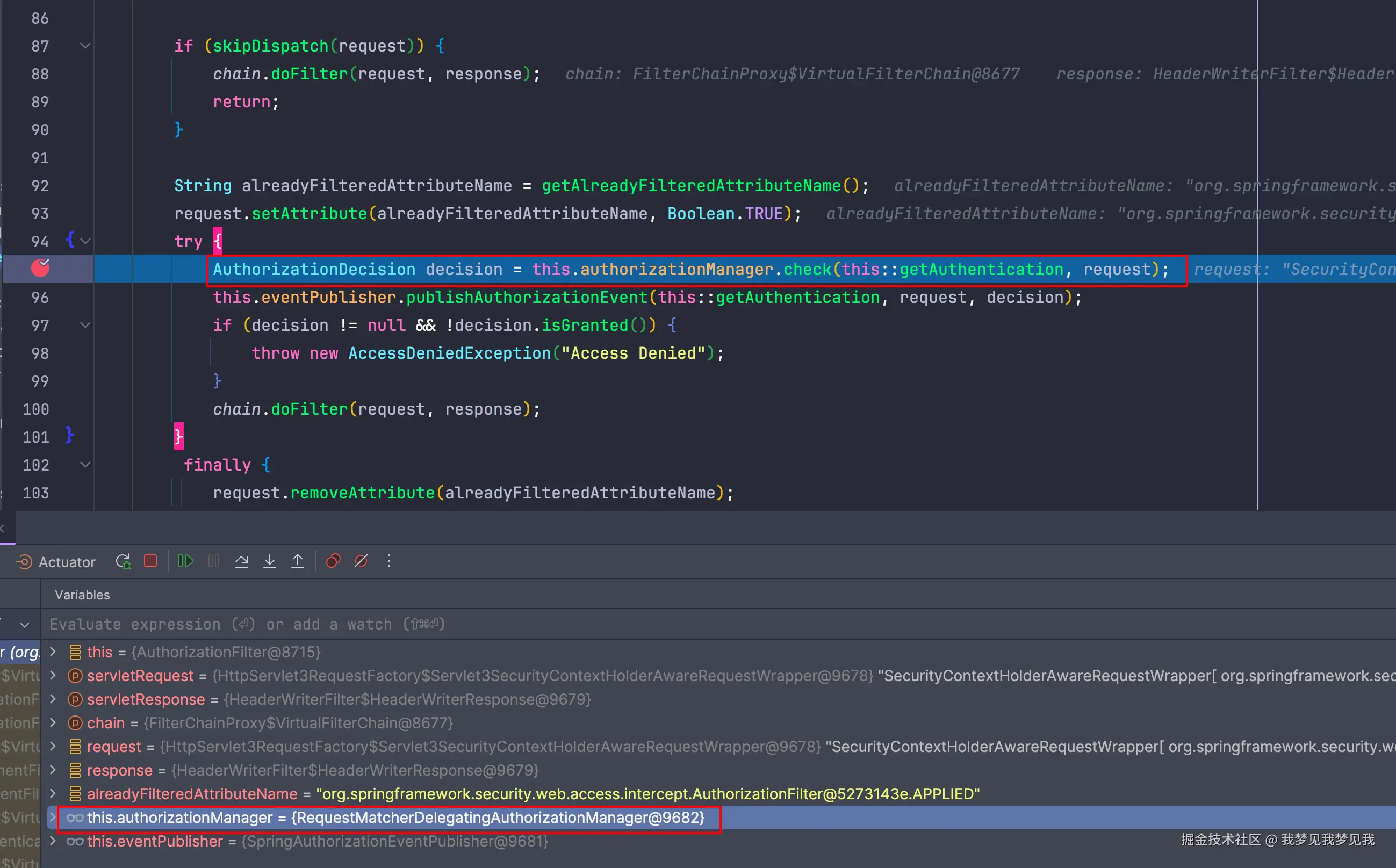The image size is (1396, 868).
Task: Open the dropdown left of Evaluate expression
Action: (25, 625)
